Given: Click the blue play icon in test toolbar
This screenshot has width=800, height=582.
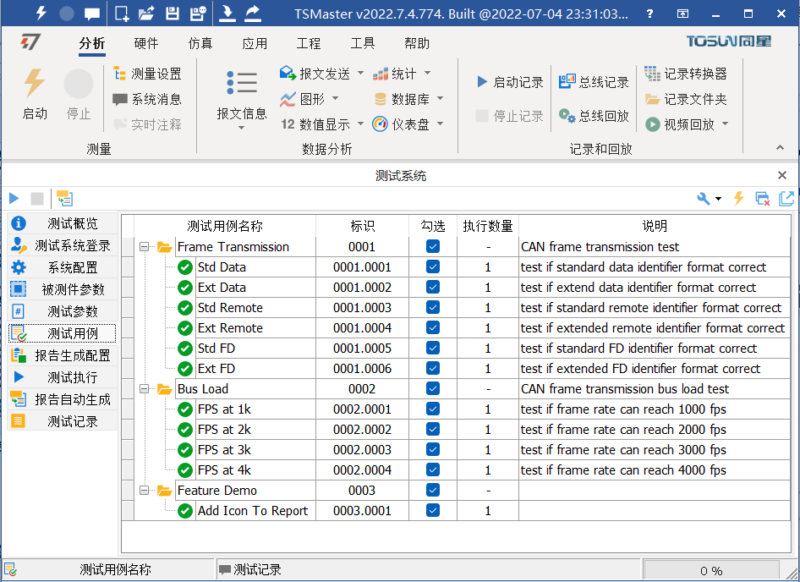Looking at the screenshot, I should click(14, 199).
